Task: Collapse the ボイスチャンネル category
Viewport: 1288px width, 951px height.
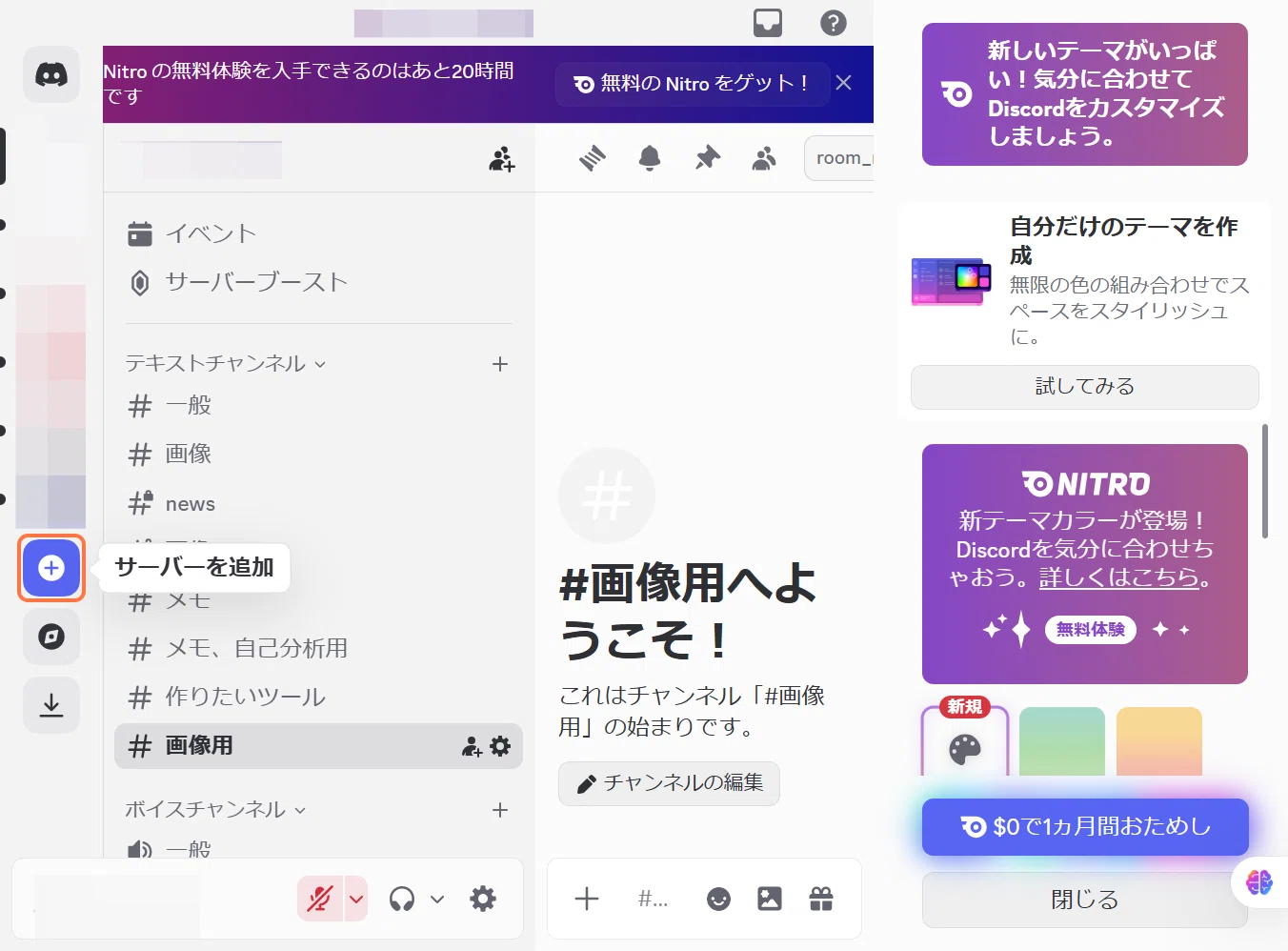Action: (215, 809)
